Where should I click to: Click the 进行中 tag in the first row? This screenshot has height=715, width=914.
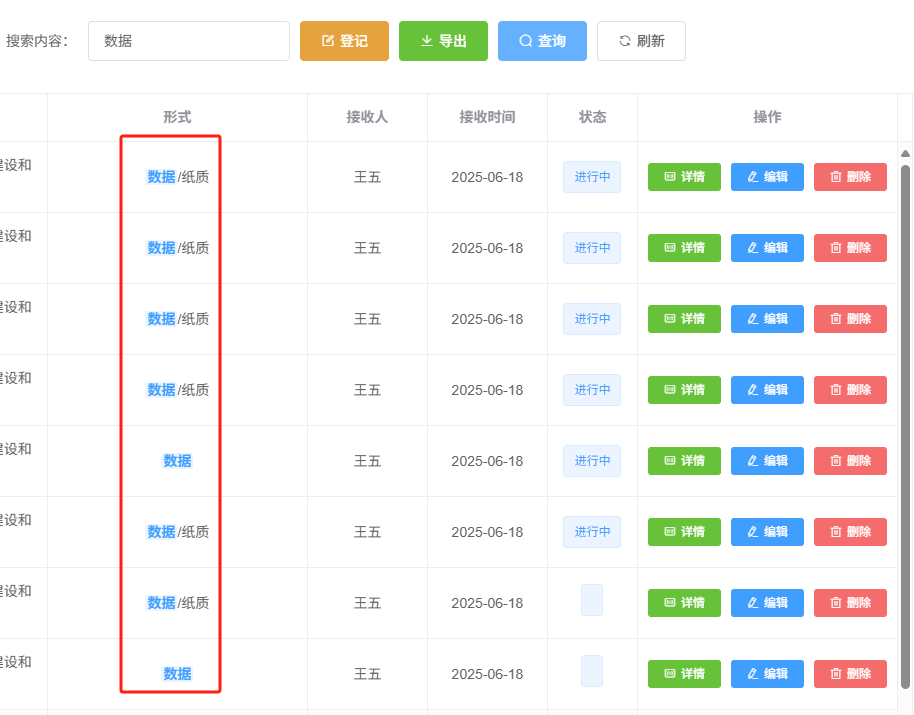coord(592,177)
